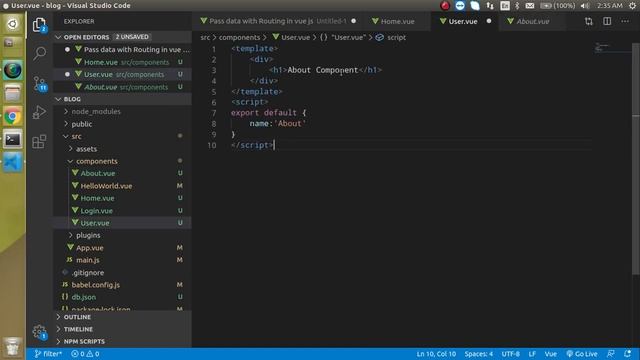Open Visual Studio Code from the dock
Image resolution: width=640 pixels, height=360 pixels.
point(13,162)
